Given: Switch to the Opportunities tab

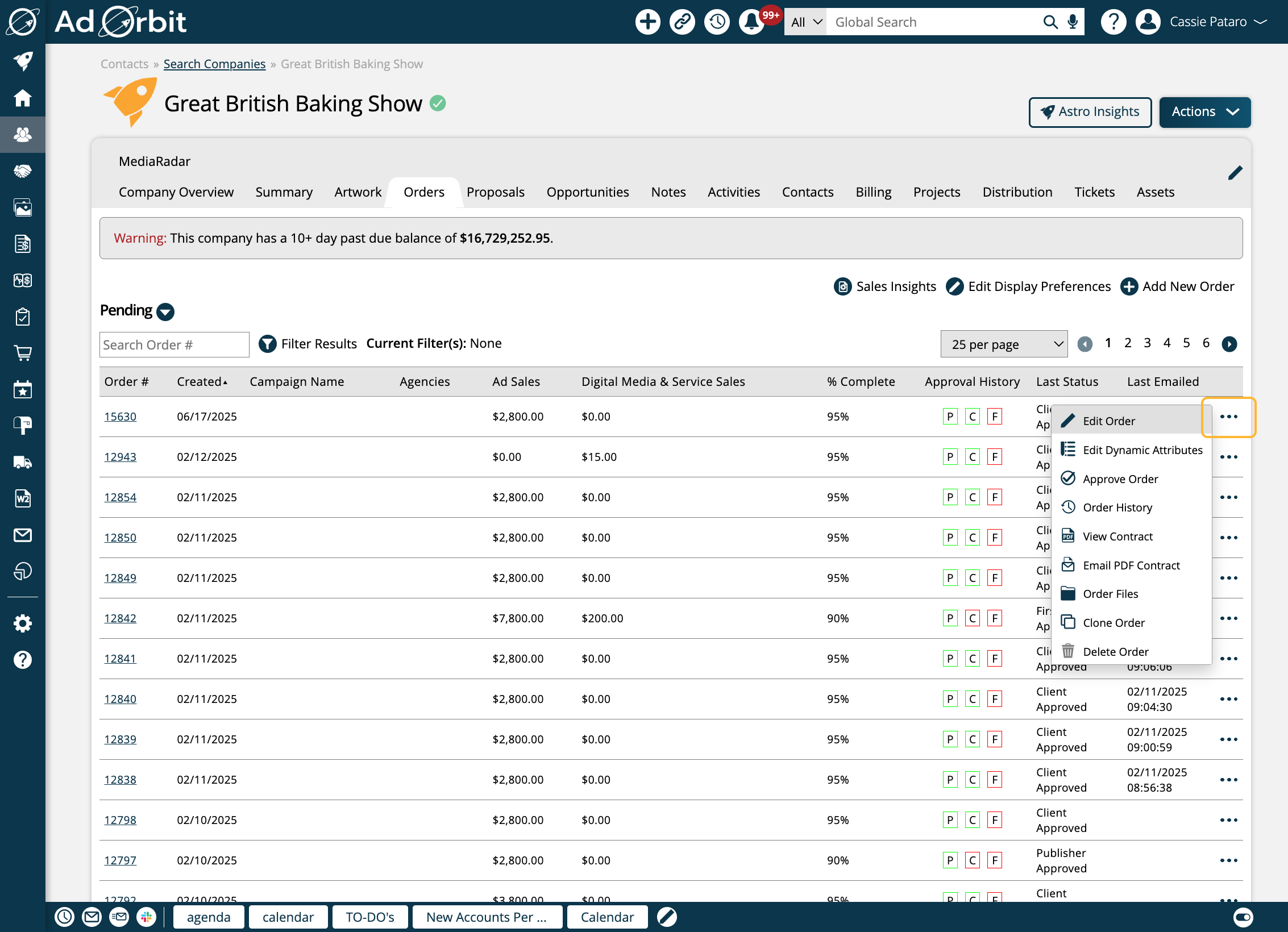Looking at the screenshot, I should pos(587,192).
